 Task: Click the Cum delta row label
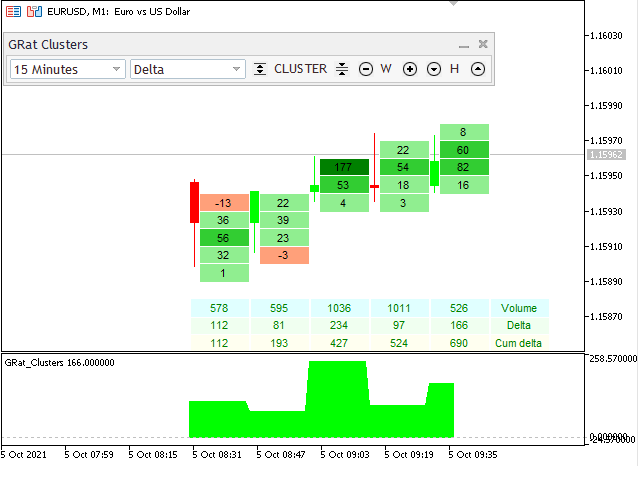click(x=519, y=343)
